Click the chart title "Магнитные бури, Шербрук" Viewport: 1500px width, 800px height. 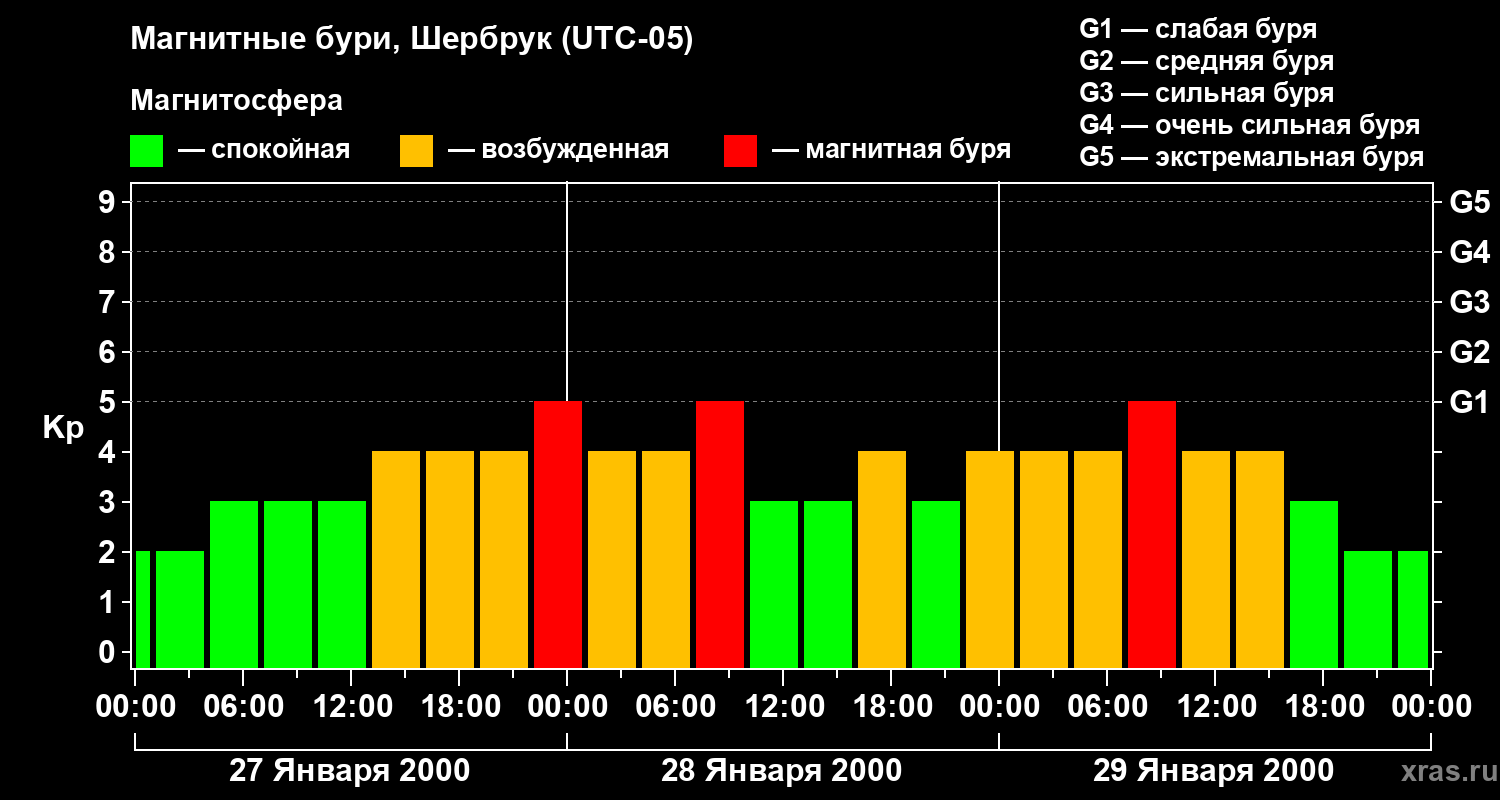(411, 40)
